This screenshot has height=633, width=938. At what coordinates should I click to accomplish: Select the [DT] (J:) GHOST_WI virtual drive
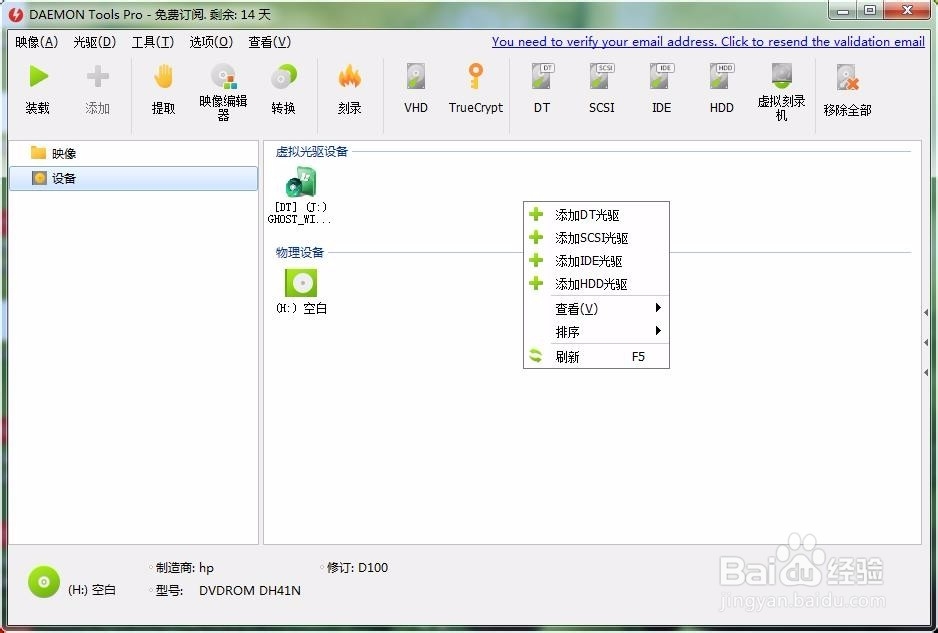(x=300, y=196)
